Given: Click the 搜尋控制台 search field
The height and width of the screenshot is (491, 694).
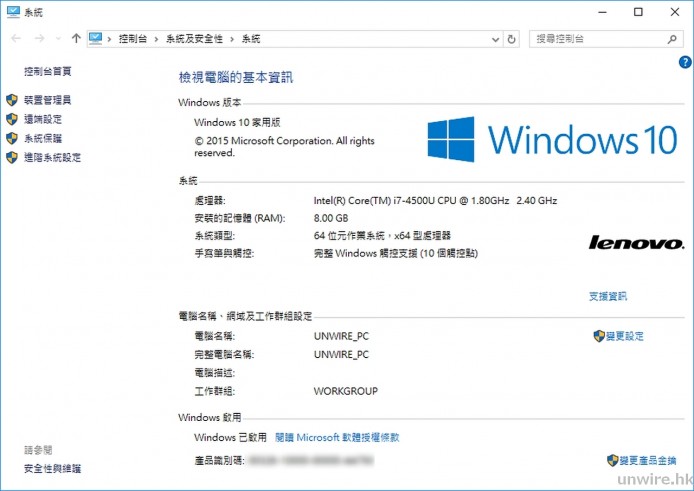Looking at the screenshot, I should [x=595, y=39].
